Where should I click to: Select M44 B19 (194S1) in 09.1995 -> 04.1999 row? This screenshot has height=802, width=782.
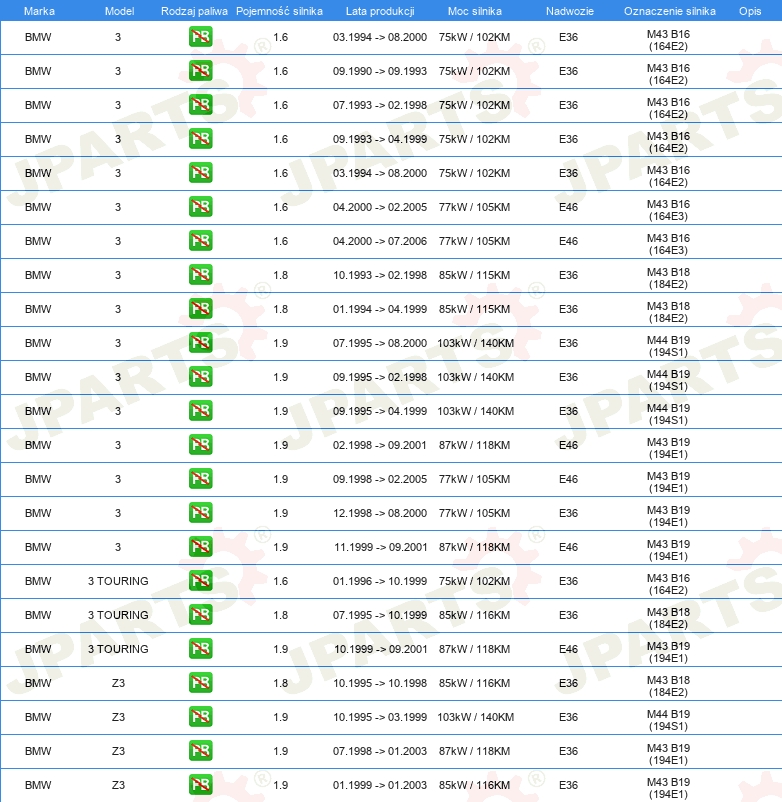tap(668, 414)
